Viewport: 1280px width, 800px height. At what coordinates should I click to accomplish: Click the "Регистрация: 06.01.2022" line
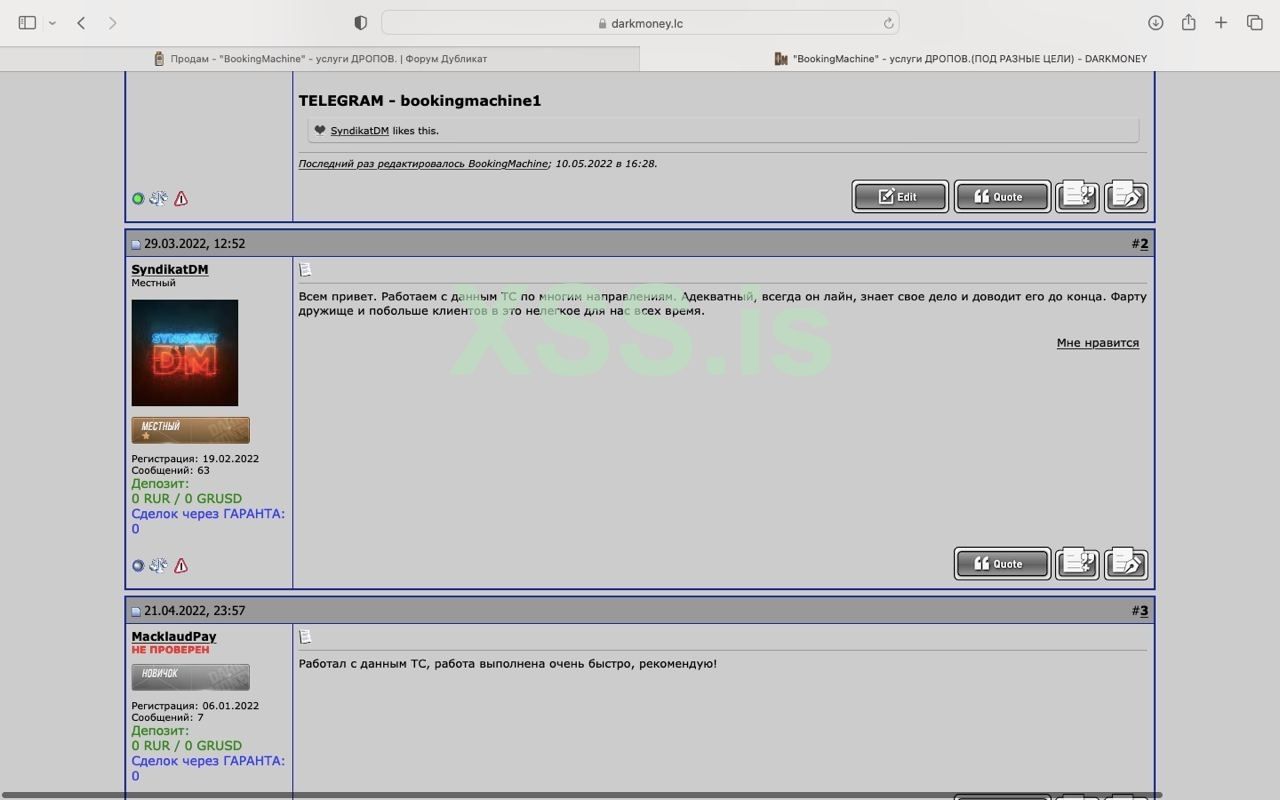coord(195,706)
